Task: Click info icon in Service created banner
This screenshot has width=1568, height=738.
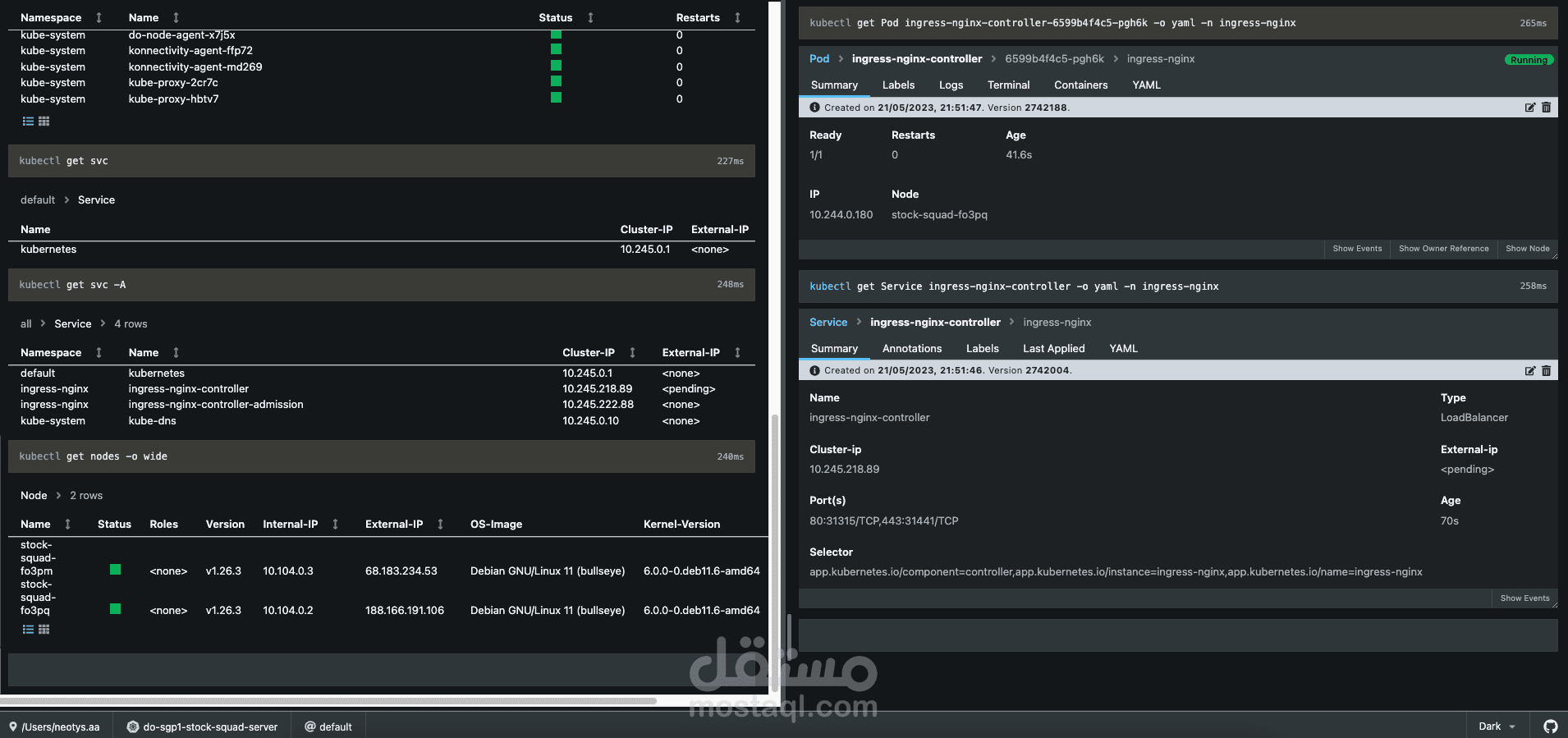Action: pos(814,371)
